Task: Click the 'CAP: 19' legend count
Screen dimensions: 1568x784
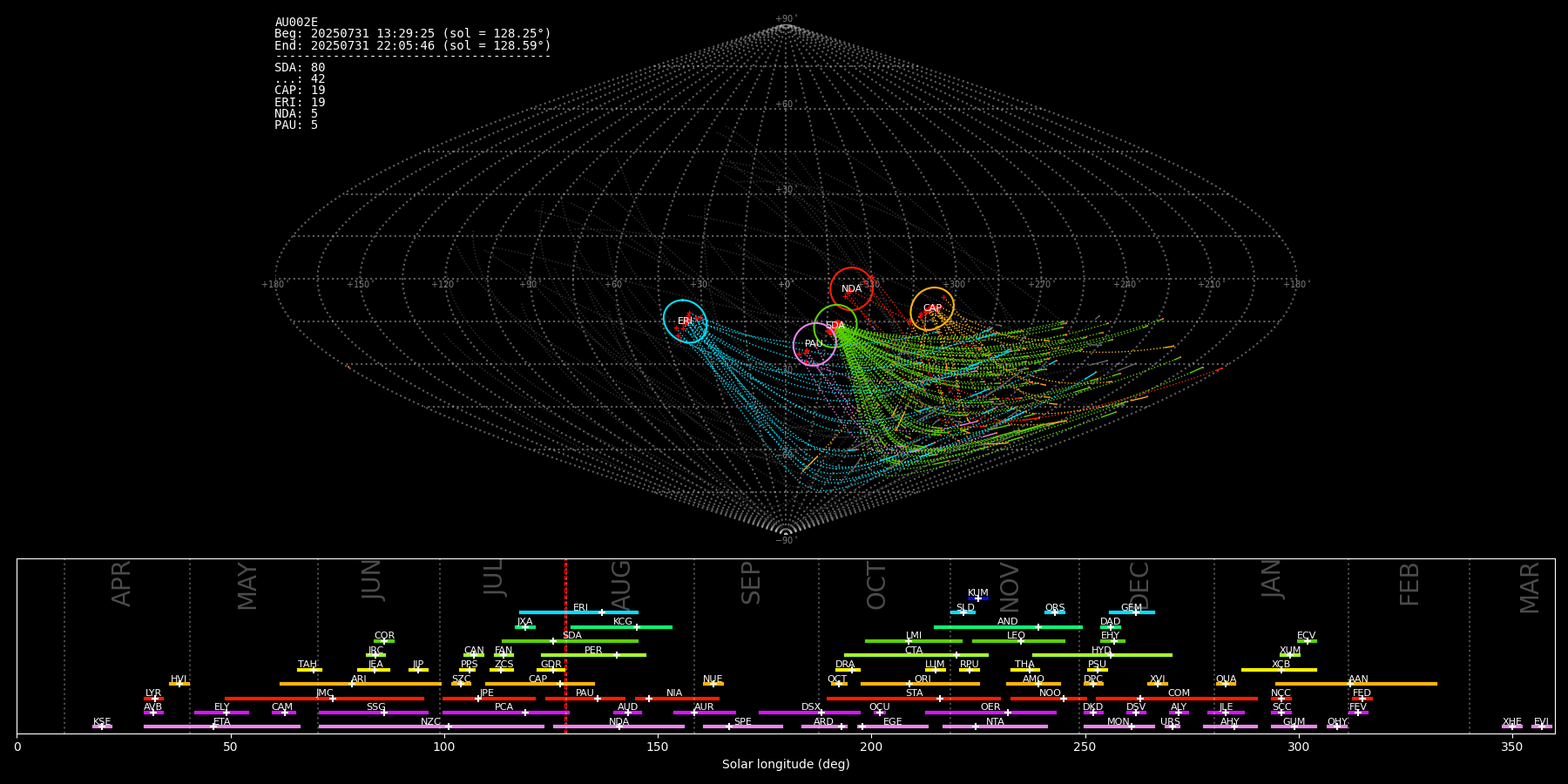Action: tap(300, 91)
